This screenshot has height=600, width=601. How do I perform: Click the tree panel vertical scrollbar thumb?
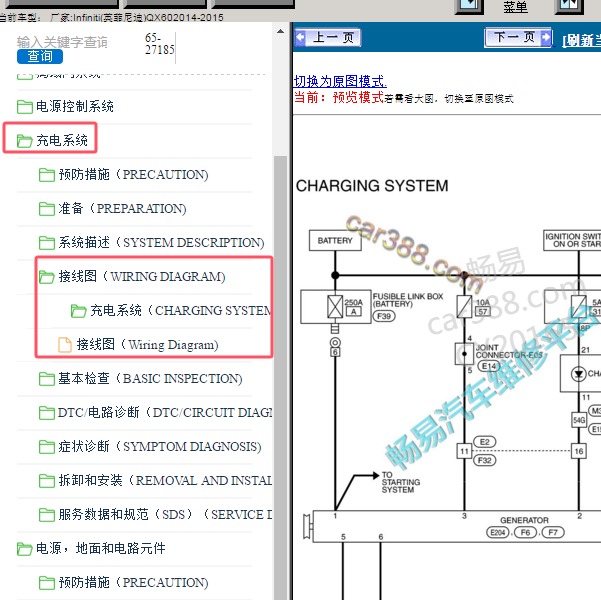(281, 378)
